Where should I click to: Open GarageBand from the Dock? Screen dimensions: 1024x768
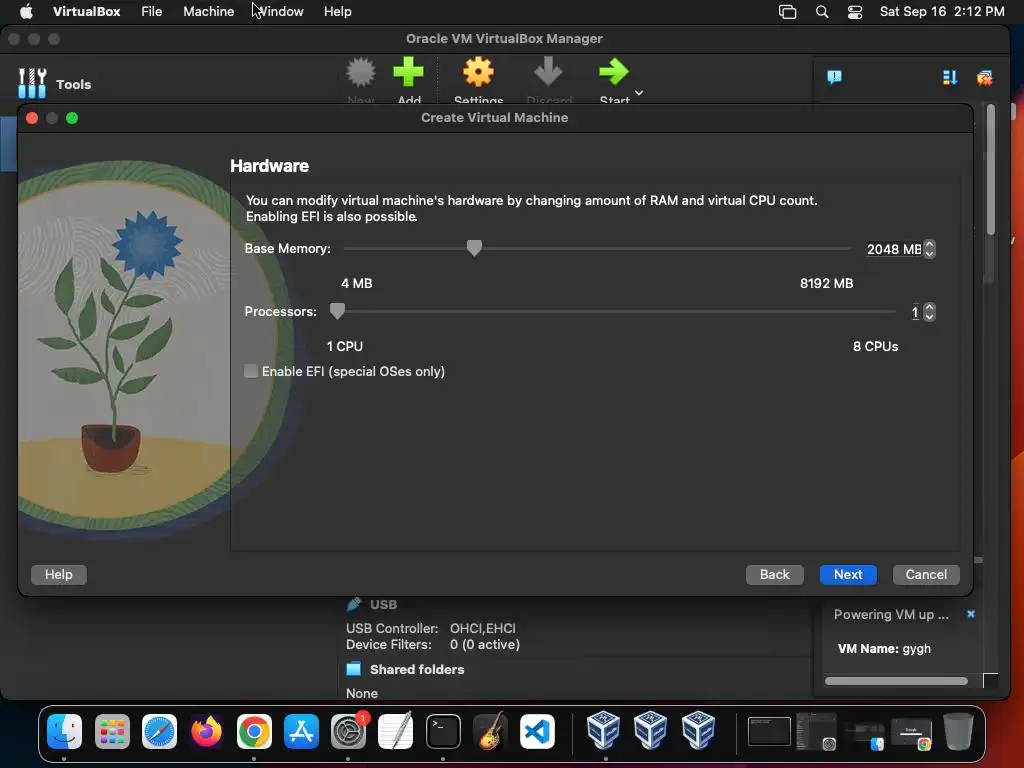(x=490, y=731)
